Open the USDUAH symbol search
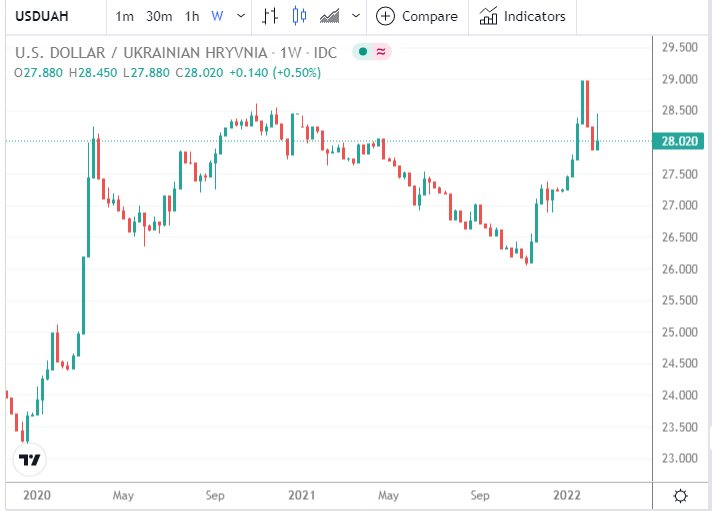Screen dimensions: 712x511 click(x=42, y=16)
